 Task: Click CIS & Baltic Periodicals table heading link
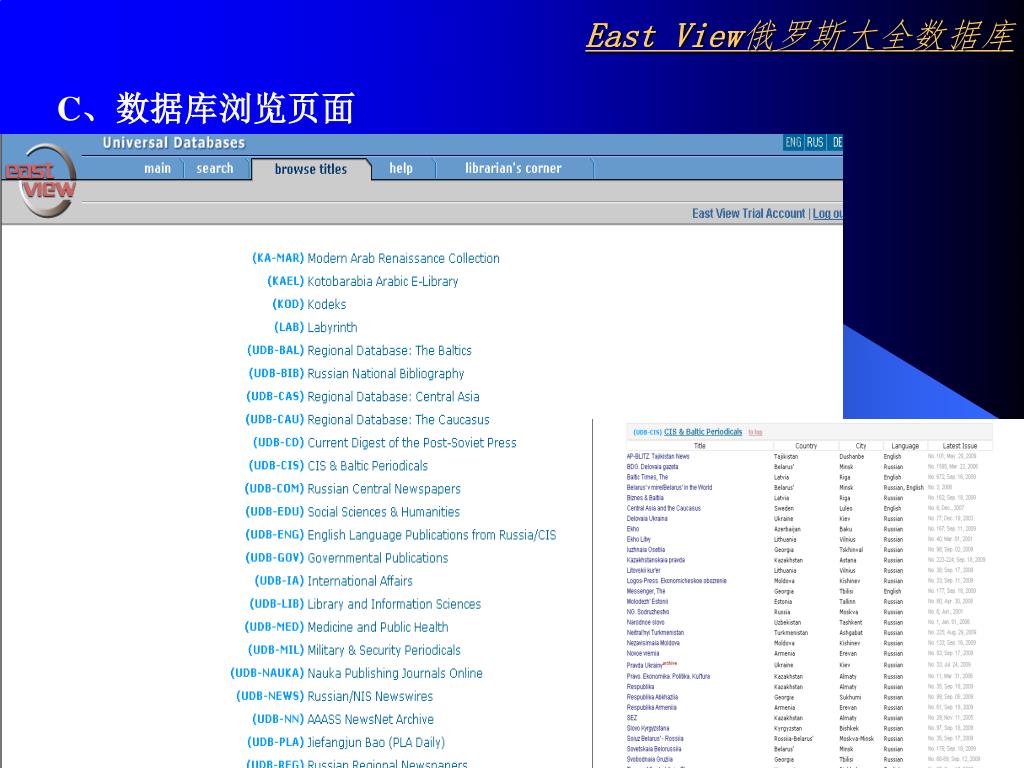[703, 432]
